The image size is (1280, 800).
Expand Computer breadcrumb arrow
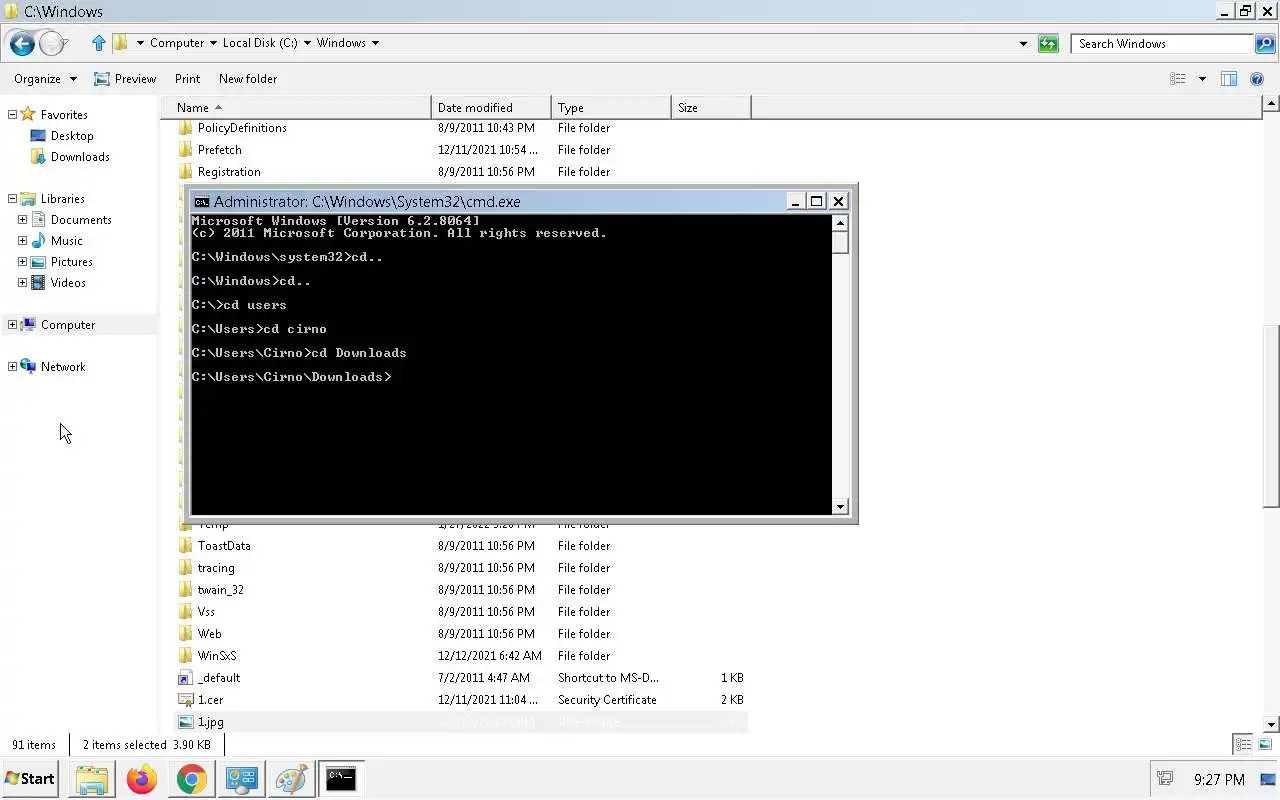click(x=214, y=43)
